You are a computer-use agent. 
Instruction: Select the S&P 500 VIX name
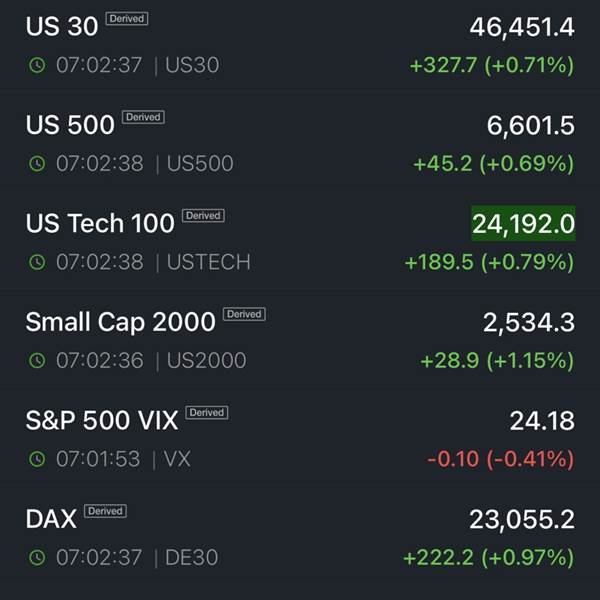pyautogui.click(x=101, y=421)
